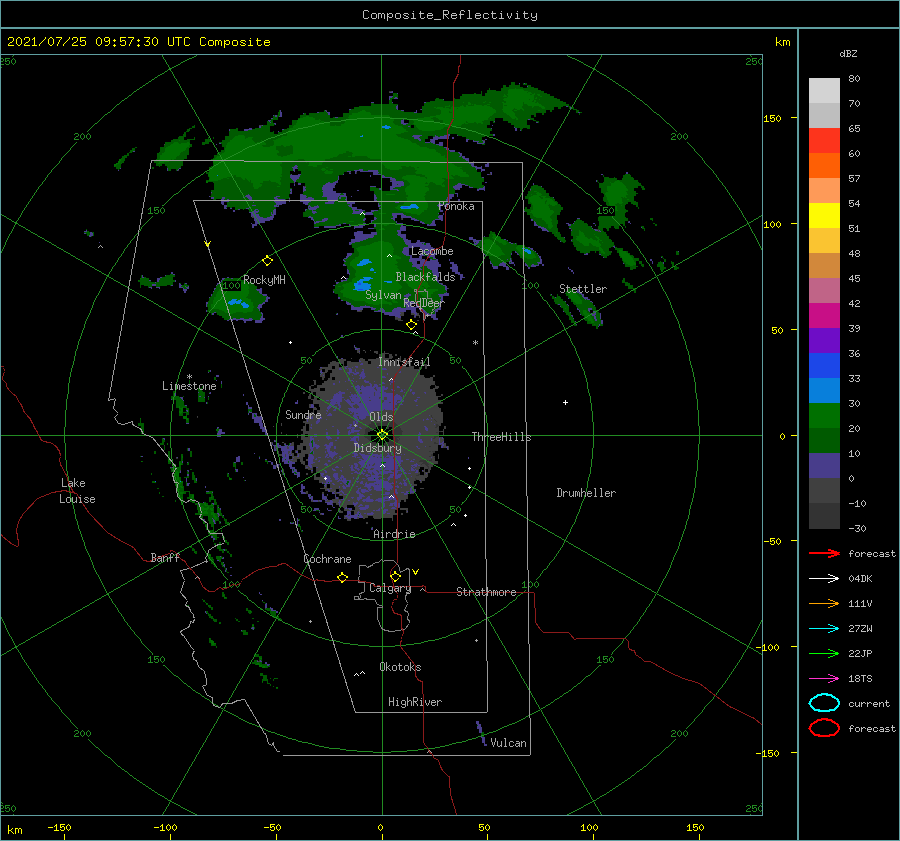Click the Sylvan label on the map

[x=383, y=295]
